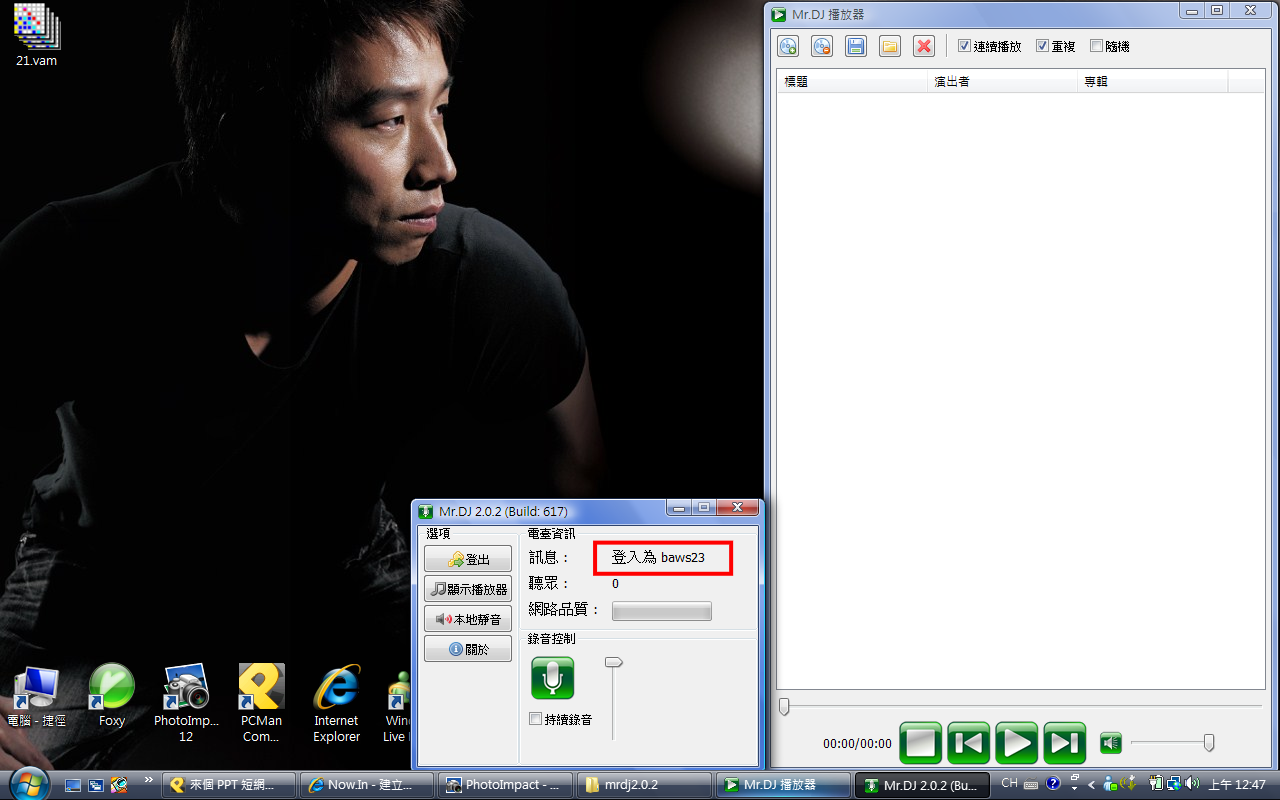Disable the 重複 repeat checkbox
This screenshot has height=800, width=1280.
coord(1042,46)
